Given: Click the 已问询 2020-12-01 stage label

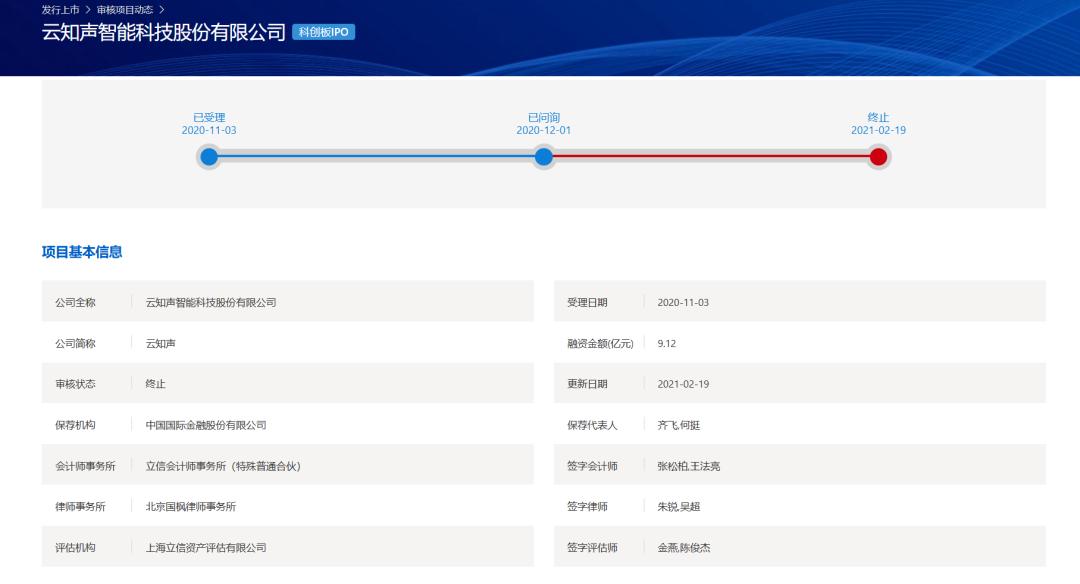Looking at the screenshot, I should point(543,124).
